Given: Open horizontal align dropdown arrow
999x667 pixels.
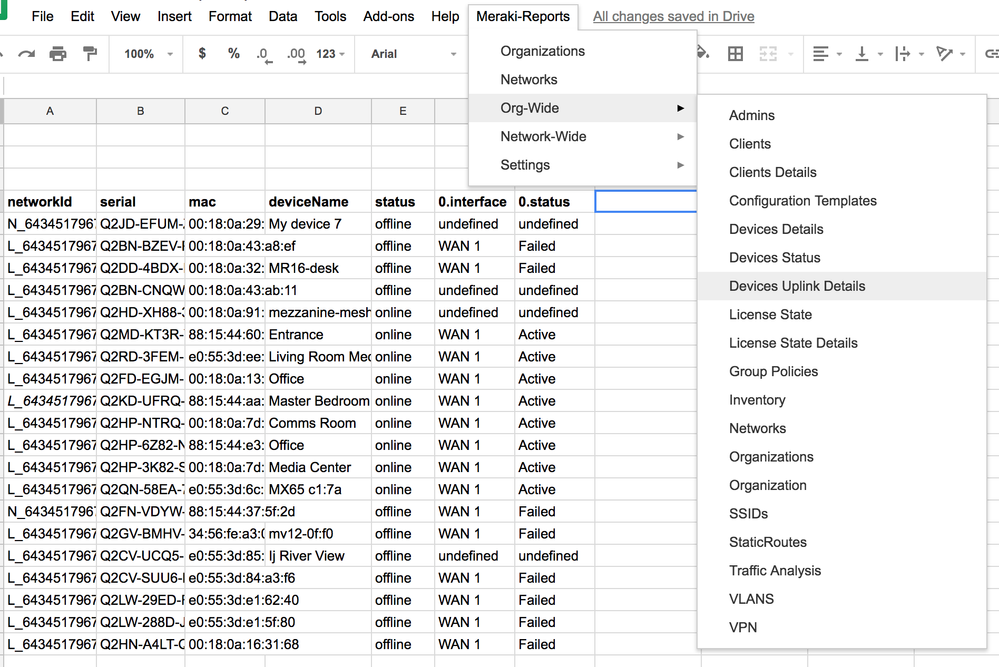Looking at the screenshot, I should (x=839, y=55).
